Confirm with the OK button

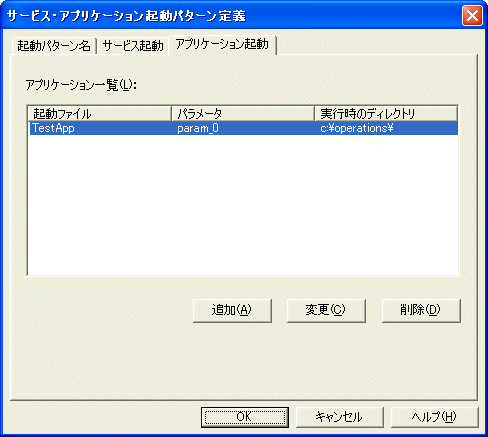[245, 417]
